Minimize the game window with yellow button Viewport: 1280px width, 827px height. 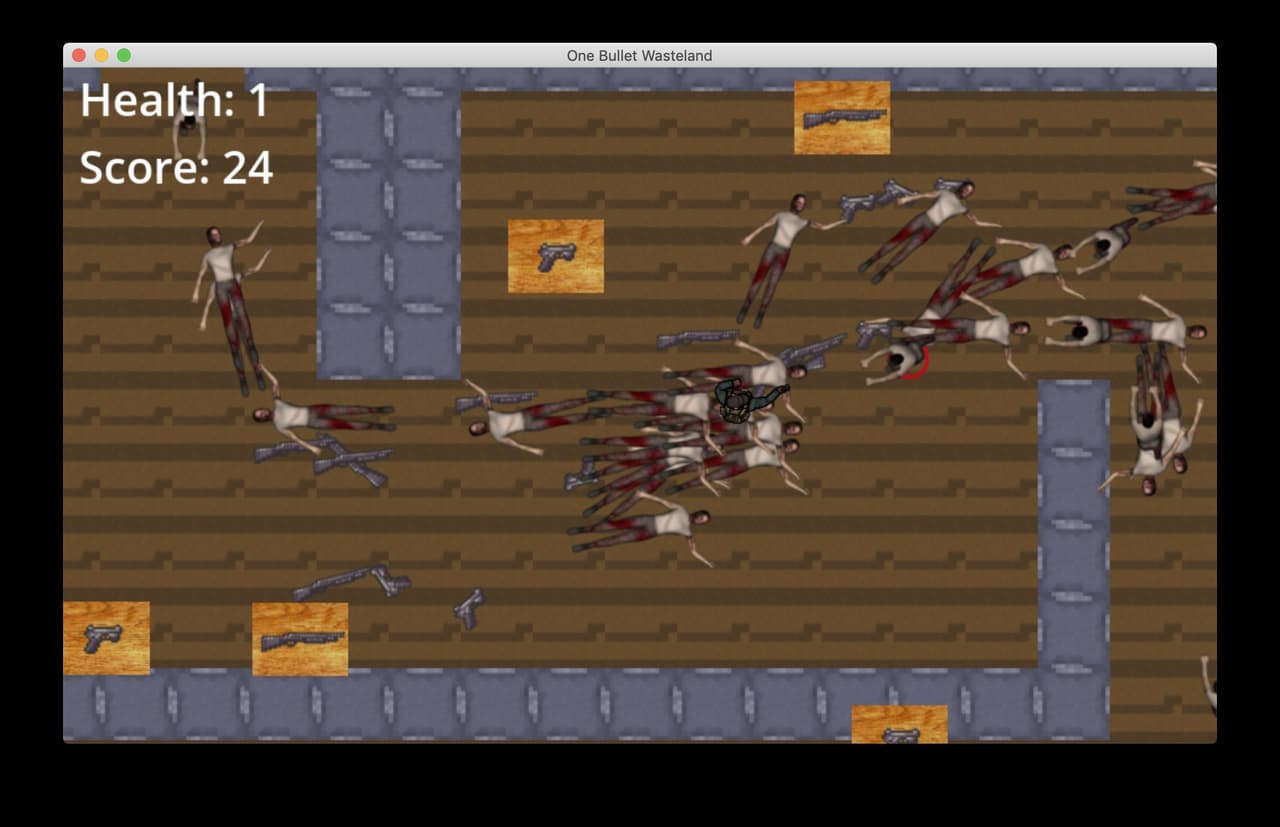coord(101,55)
